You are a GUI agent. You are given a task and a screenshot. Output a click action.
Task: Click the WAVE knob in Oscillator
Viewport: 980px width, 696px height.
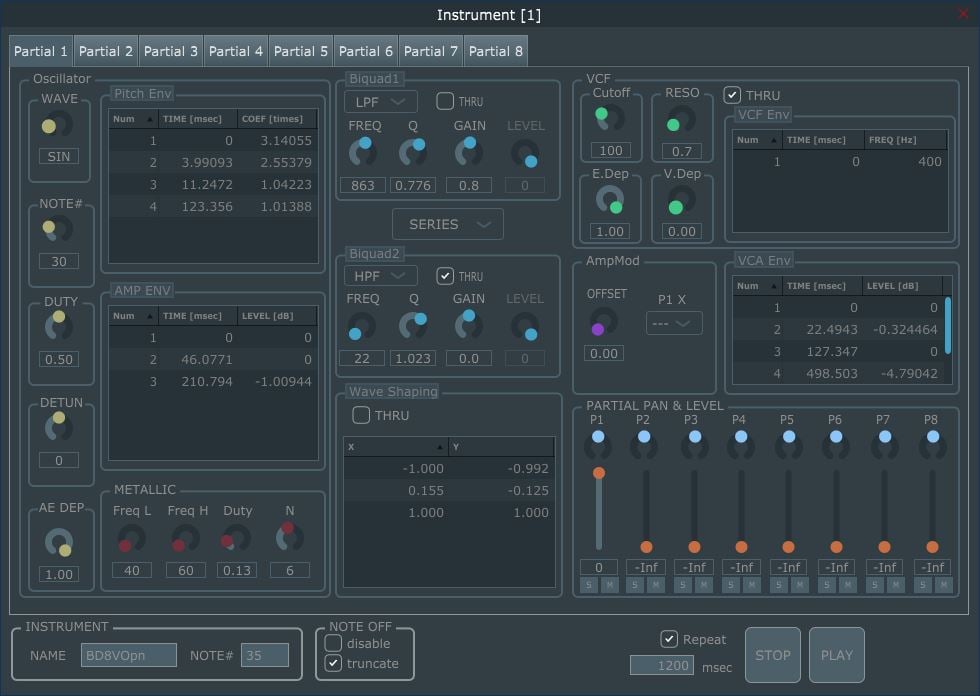(58, 125)
